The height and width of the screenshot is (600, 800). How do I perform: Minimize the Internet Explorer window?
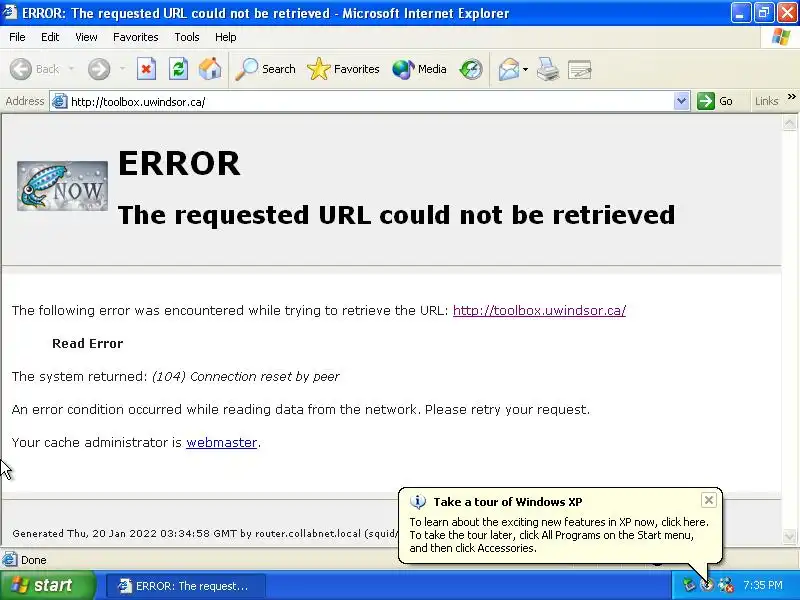[x=740, y=13]
